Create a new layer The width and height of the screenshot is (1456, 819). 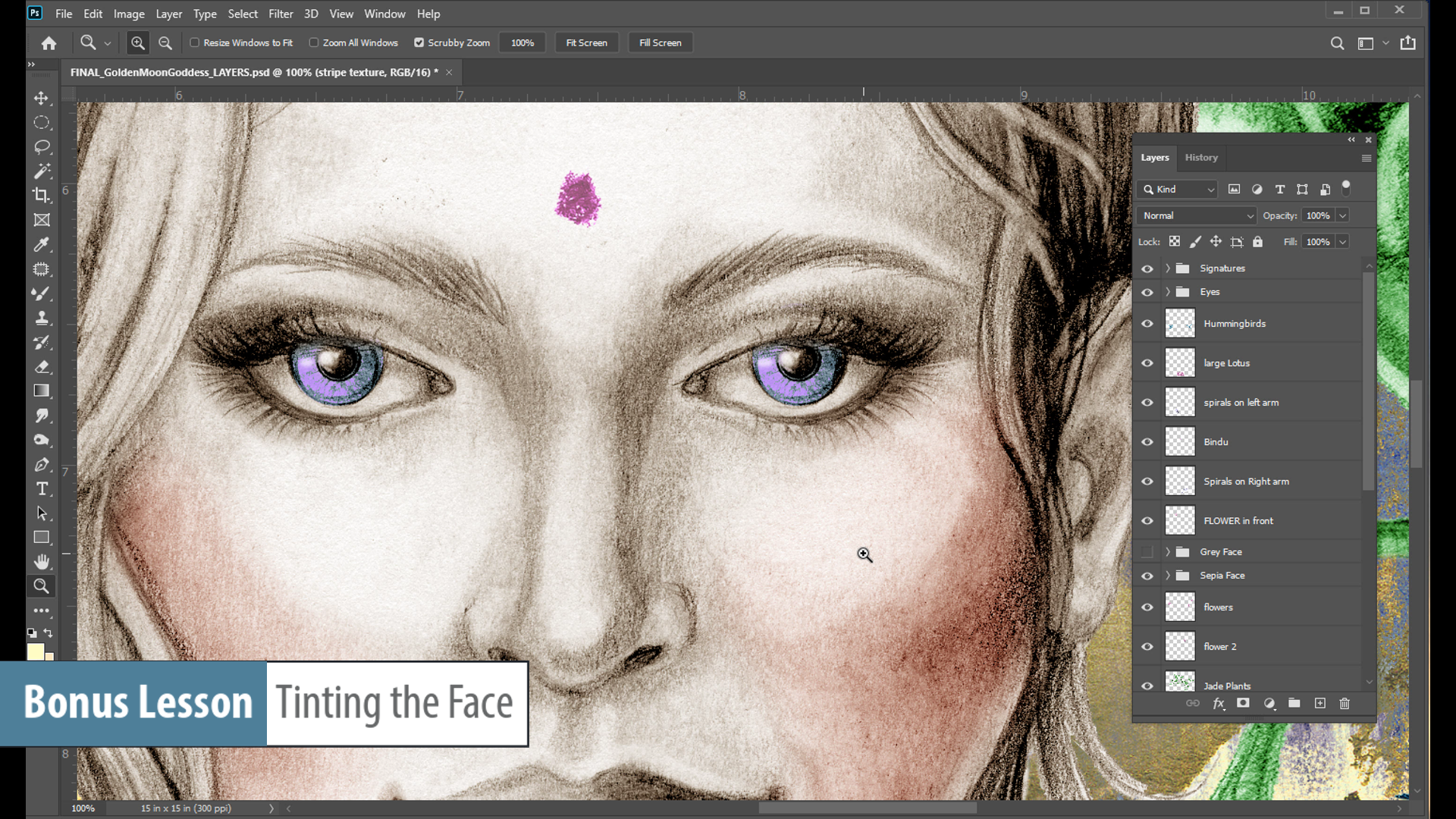1320,704
